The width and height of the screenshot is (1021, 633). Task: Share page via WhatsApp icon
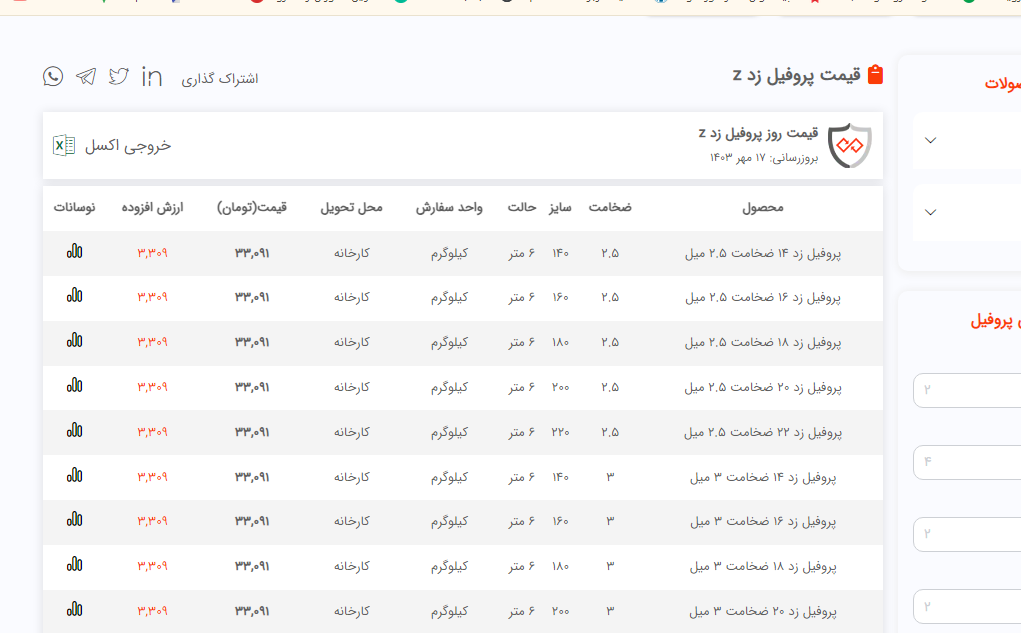pos(53,76)
